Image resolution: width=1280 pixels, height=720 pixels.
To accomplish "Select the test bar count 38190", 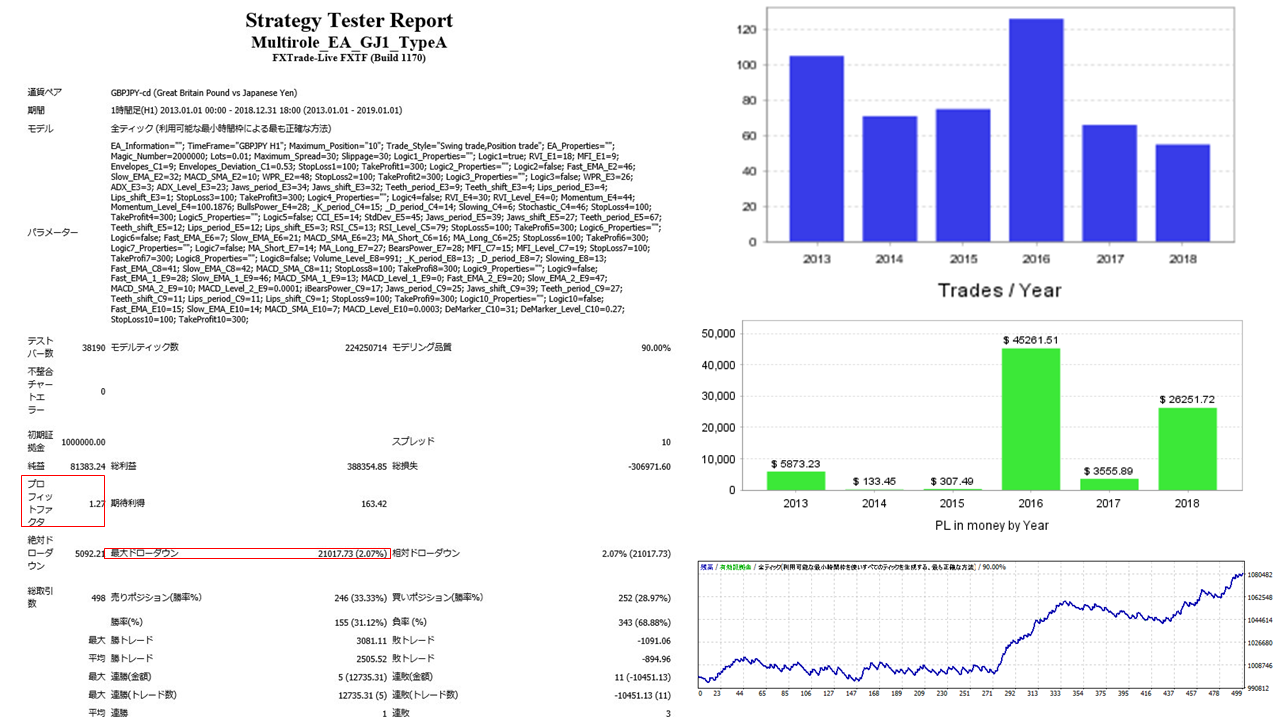I will click(x=92, y=347).
